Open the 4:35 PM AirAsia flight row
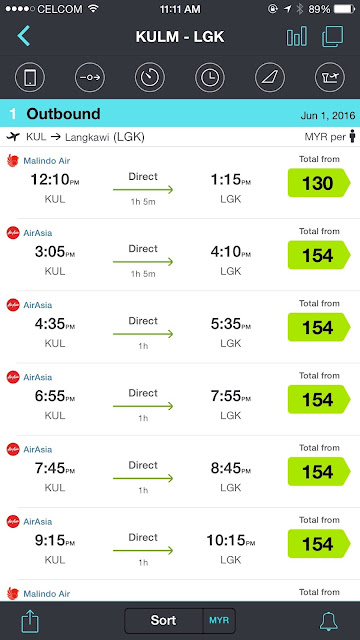Image resolution: width=360 pixels, height=640 pixels. (x=180, y=327)
